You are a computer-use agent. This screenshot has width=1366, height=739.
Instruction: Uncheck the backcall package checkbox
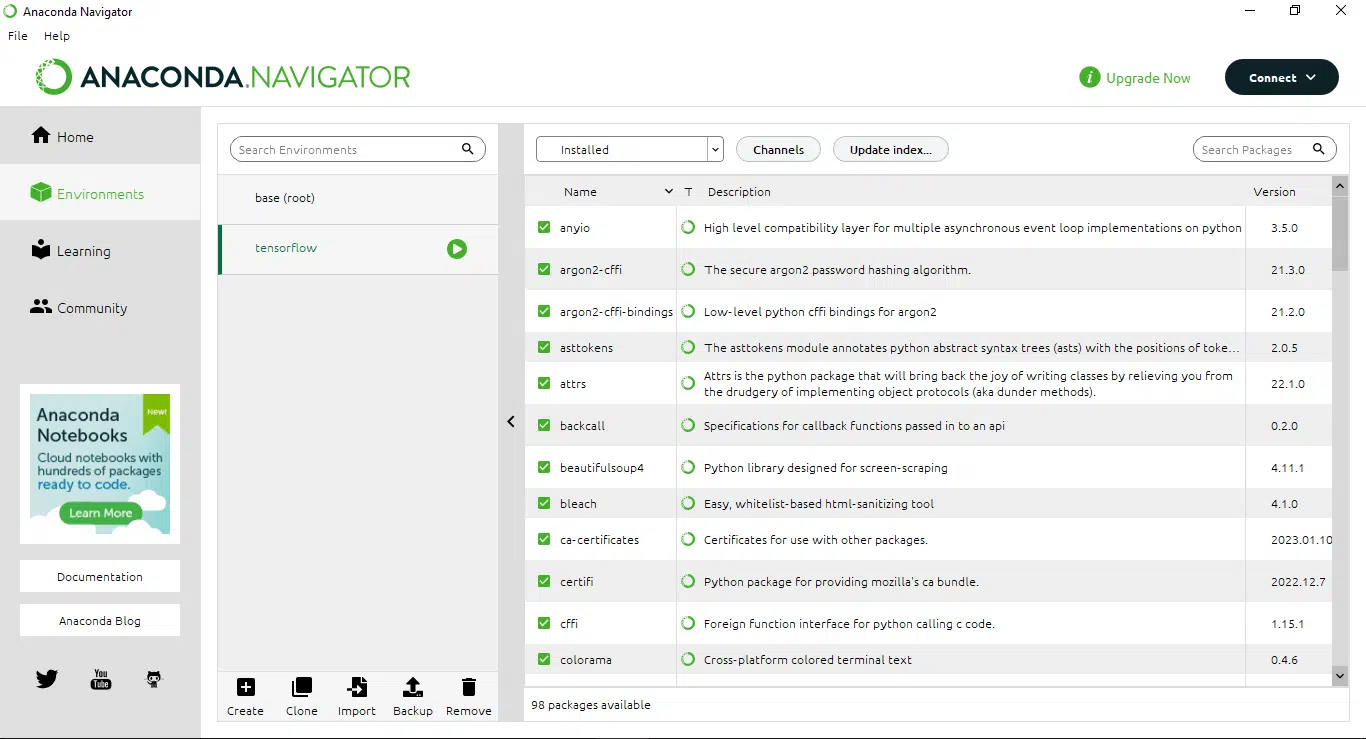point(544,425)
